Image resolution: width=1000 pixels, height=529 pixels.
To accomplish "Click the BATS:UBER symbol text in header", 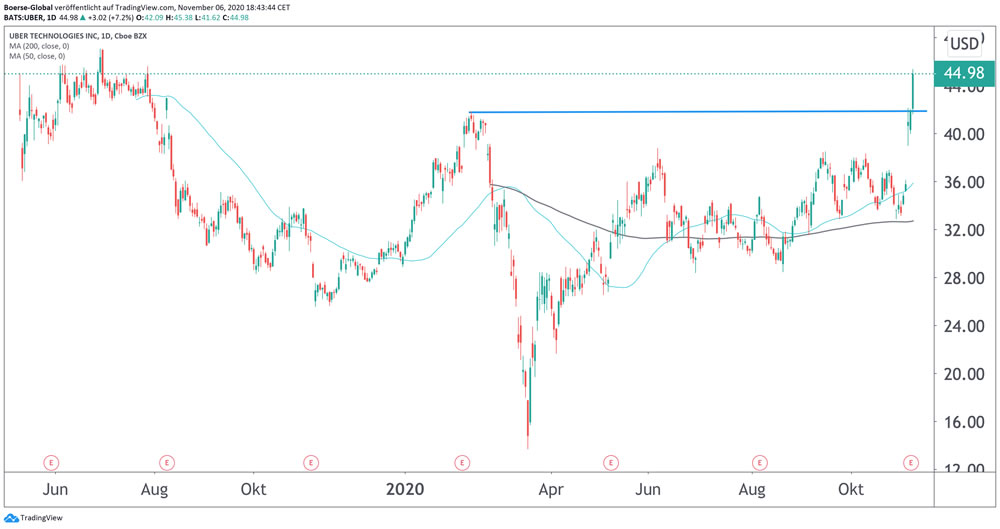I will pos(24,17).
